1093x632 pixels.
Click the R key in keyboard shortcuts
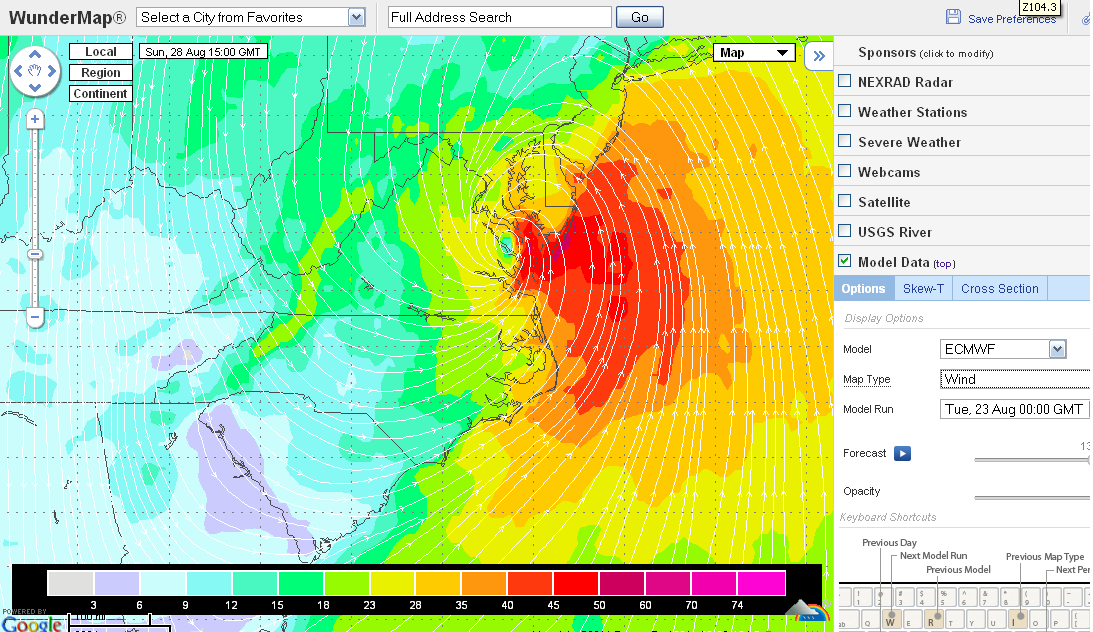(x=931, y=621)
